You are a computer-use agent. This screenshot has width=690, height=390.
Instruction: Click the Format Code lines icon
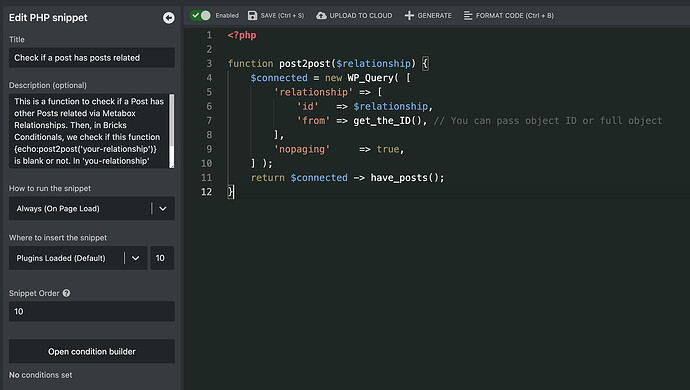click(467, 15)
